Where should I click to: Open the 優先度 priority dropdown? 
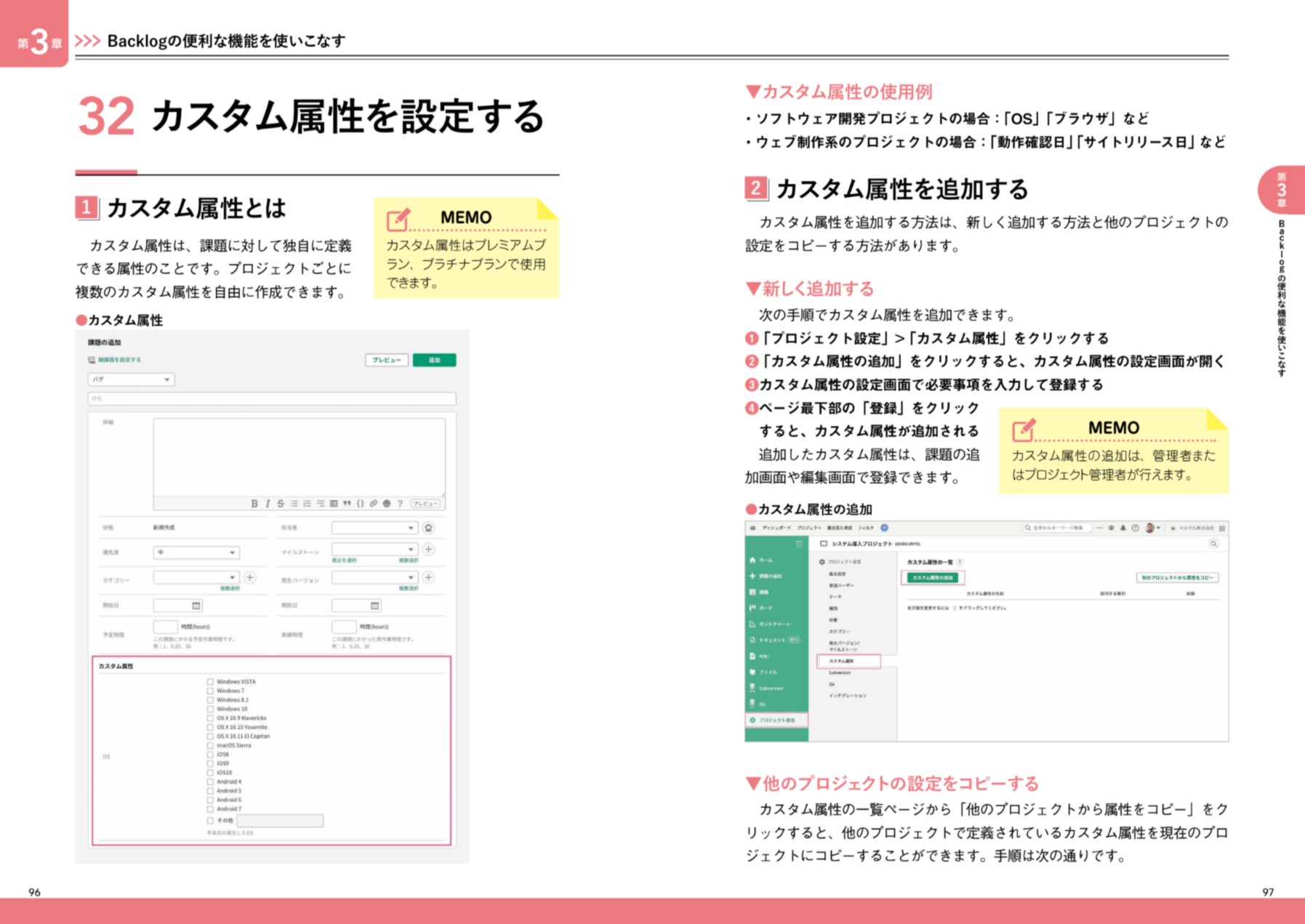pos(196,553)
